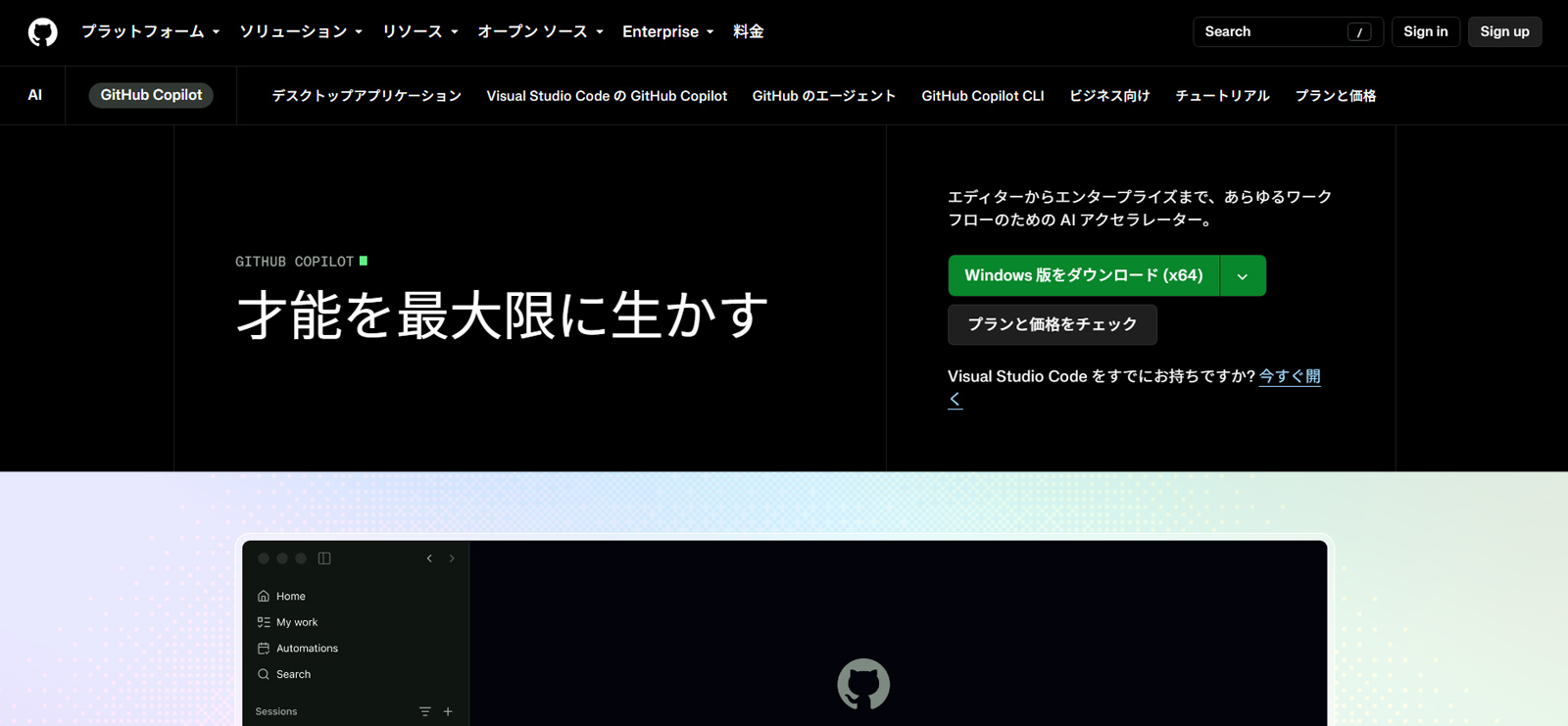Go to GitHub のエージェント page
The width and height of the screenshot is (1568, 726).
pyautogui.click(x=824, y=95)
